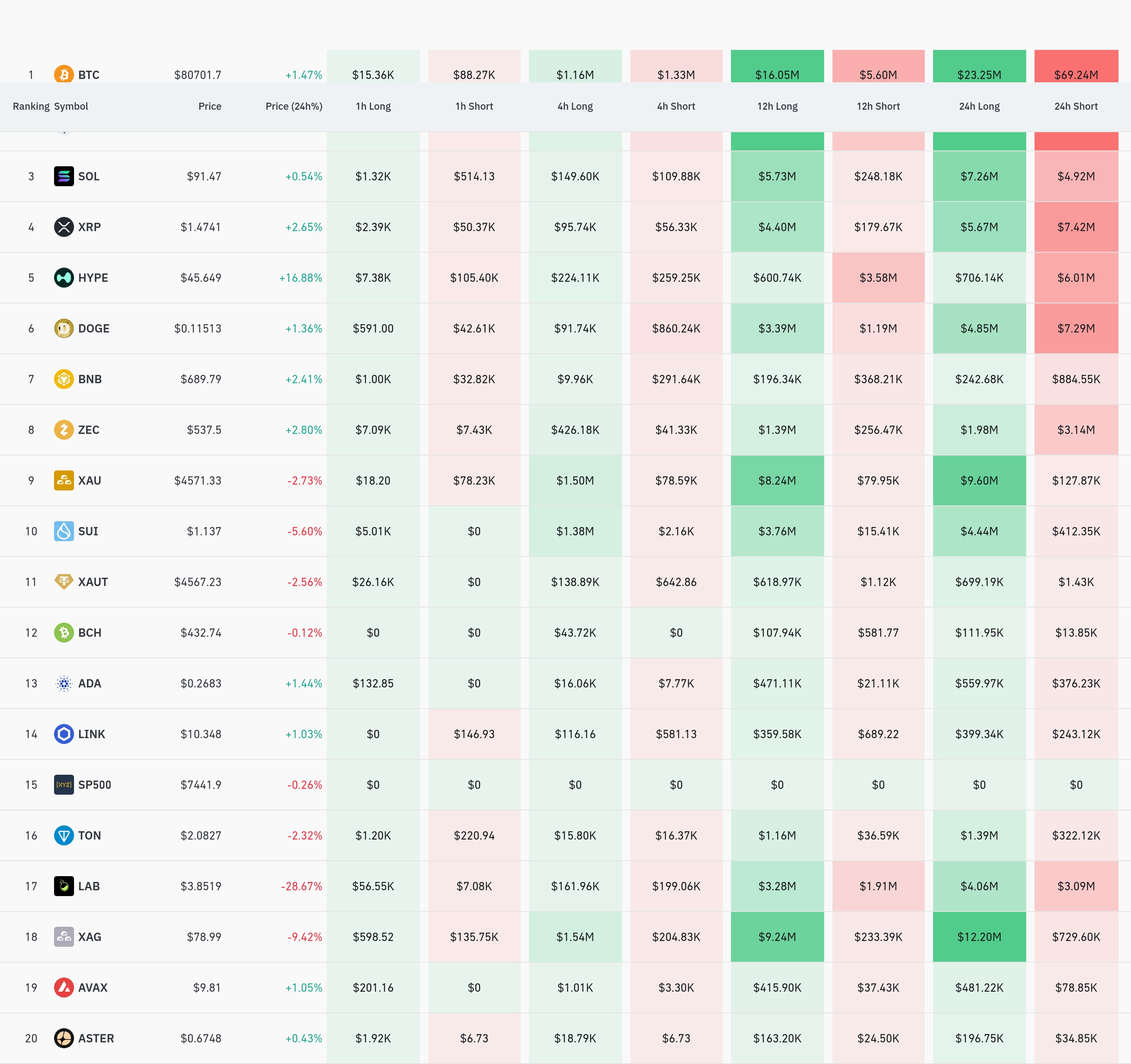1131x1064 pixels.
Task: Click the SUI droplet icon
Action: pyautogui.click(x=64, y=531)
